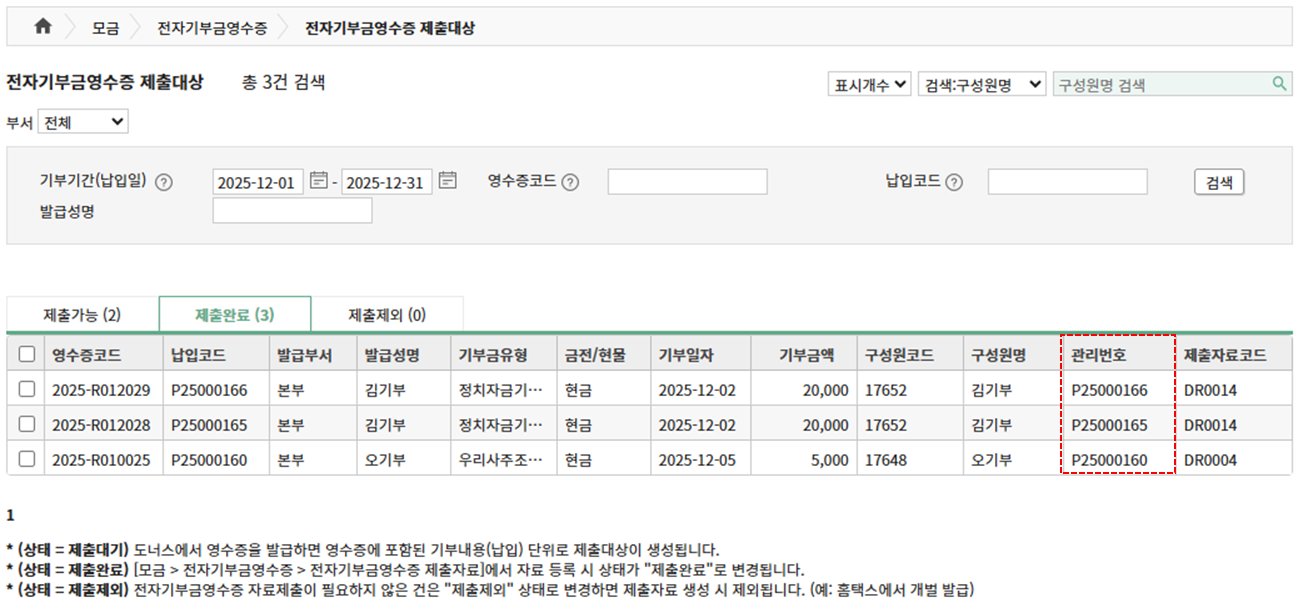The width and height of the screenshot is (1298, 613).
Task: Go to 전자기부금영수증 breadcrumb link
Action: 211,28
